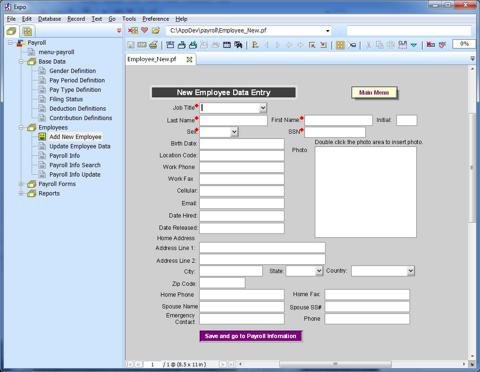Open Pay Period Definition in tree

pyautogui.click(x=77, y=80)
